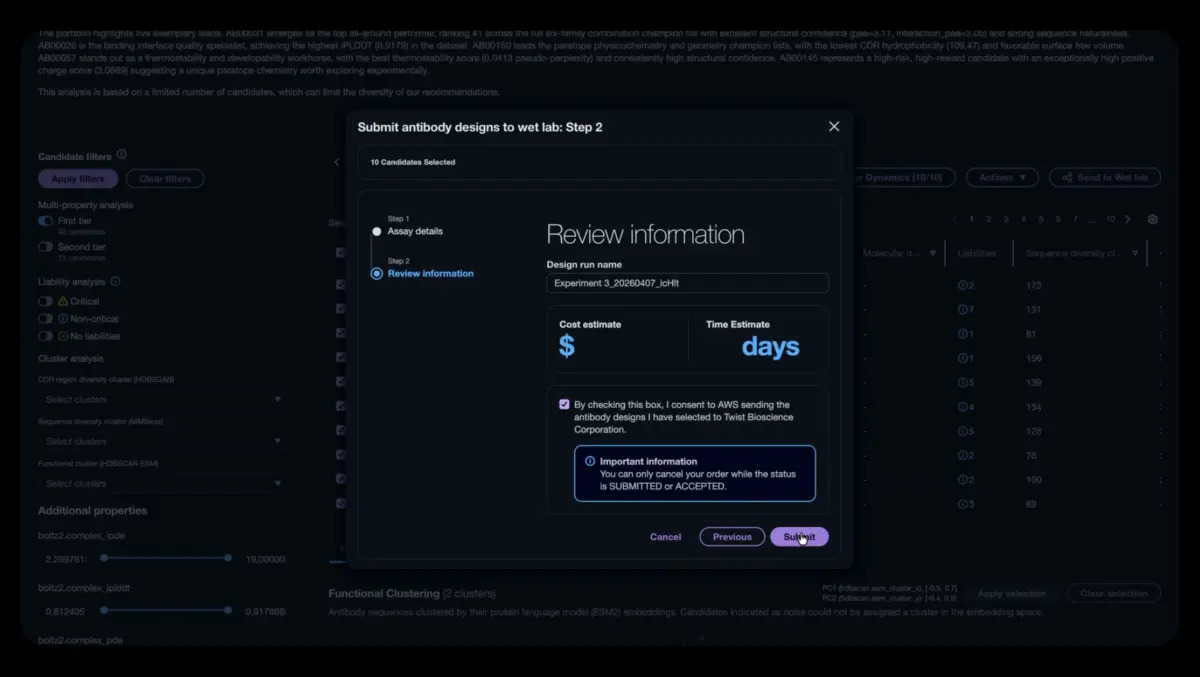Screen dimensions: 1200x677
Task: Open page 10 of the table
Action: coord(1110,219)
